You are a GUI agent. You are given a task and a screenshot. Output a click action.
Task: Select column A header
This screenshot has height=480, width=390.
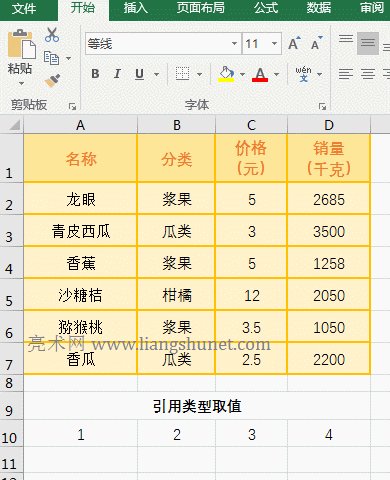tap(80, 125)
